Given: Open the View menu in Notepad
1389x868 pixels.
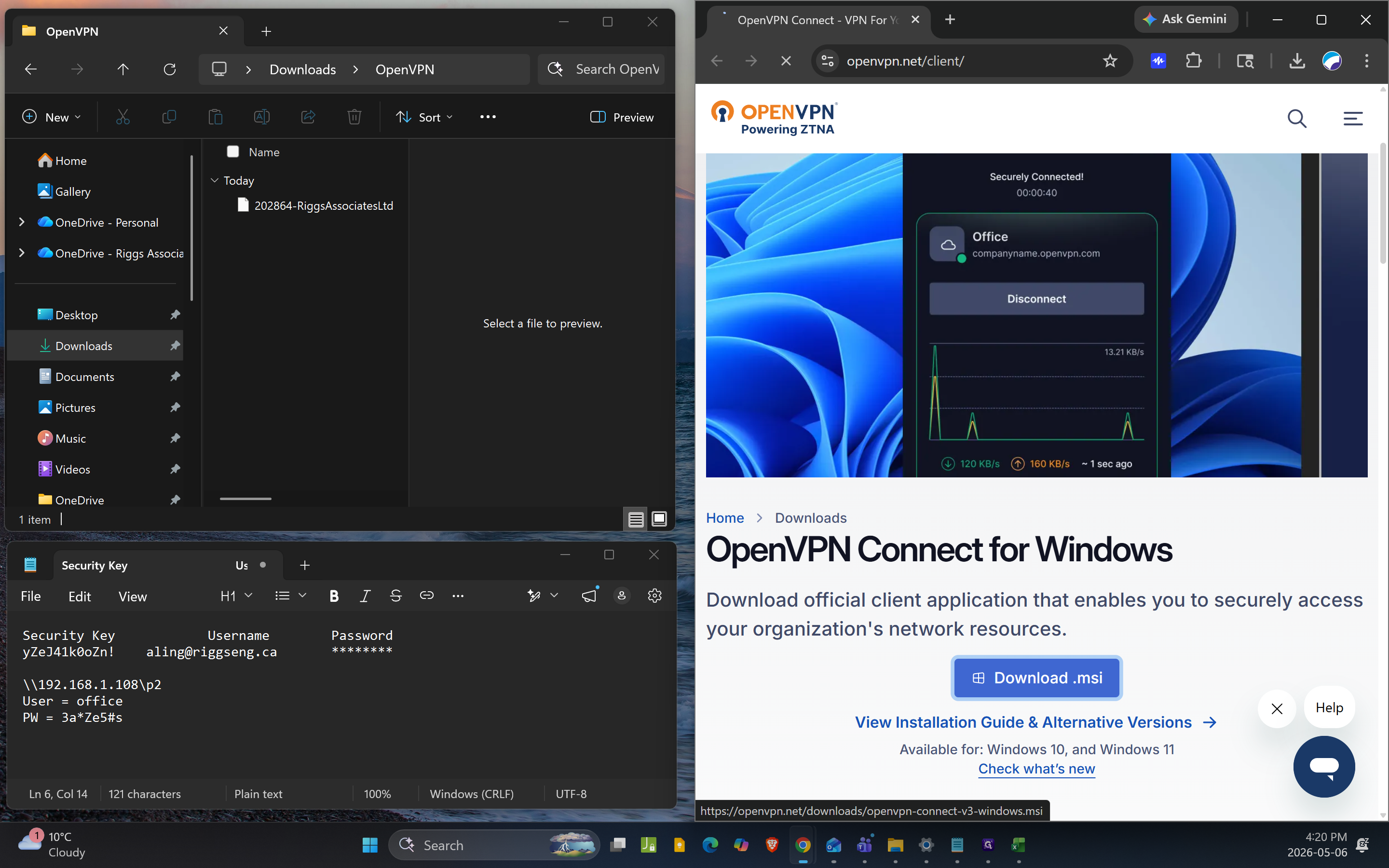Looking at the screenshot, I should click(x=133, y=597).
